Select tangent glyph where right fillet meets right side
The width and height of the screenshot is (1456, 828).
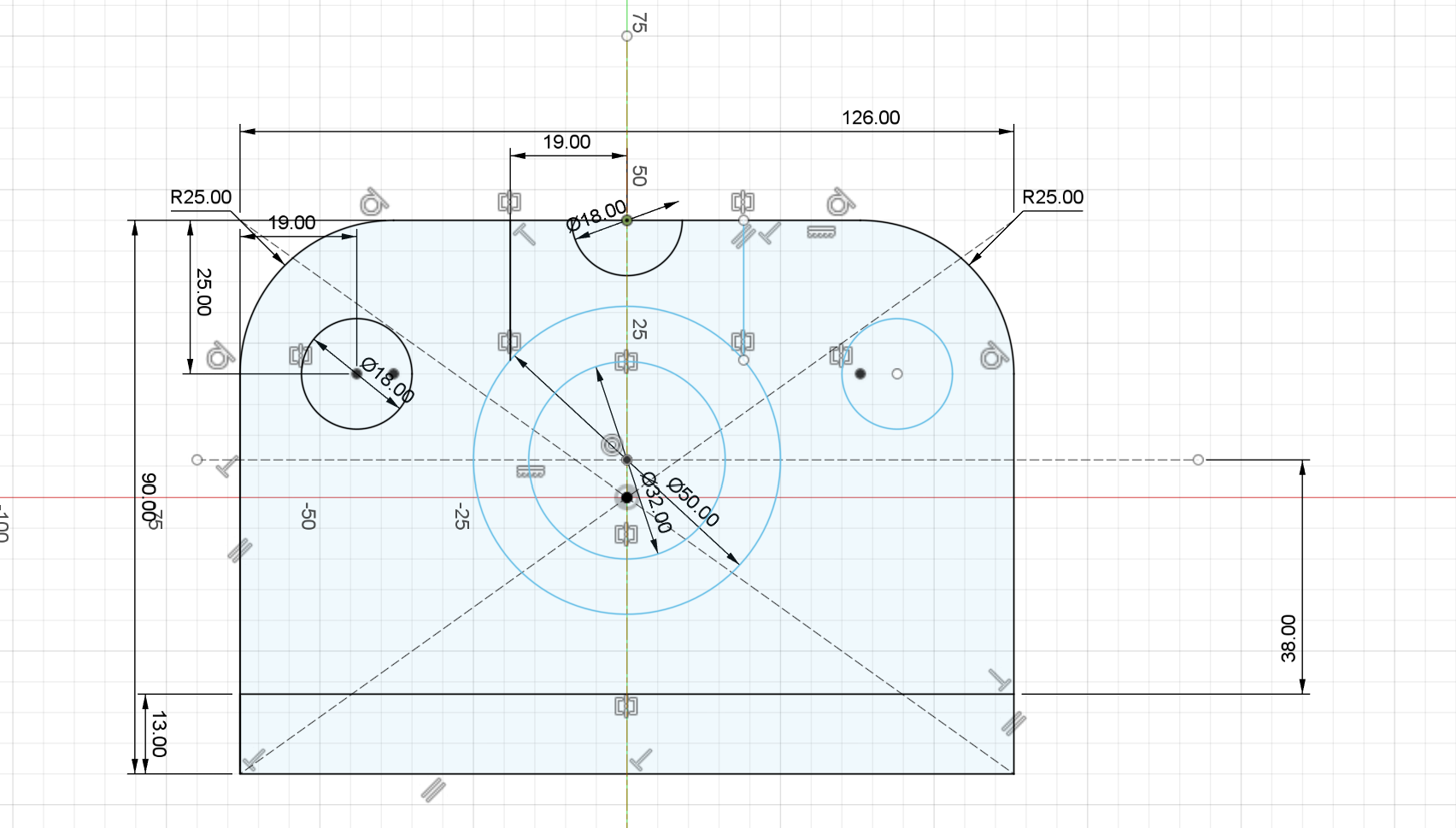pos(992,355)
